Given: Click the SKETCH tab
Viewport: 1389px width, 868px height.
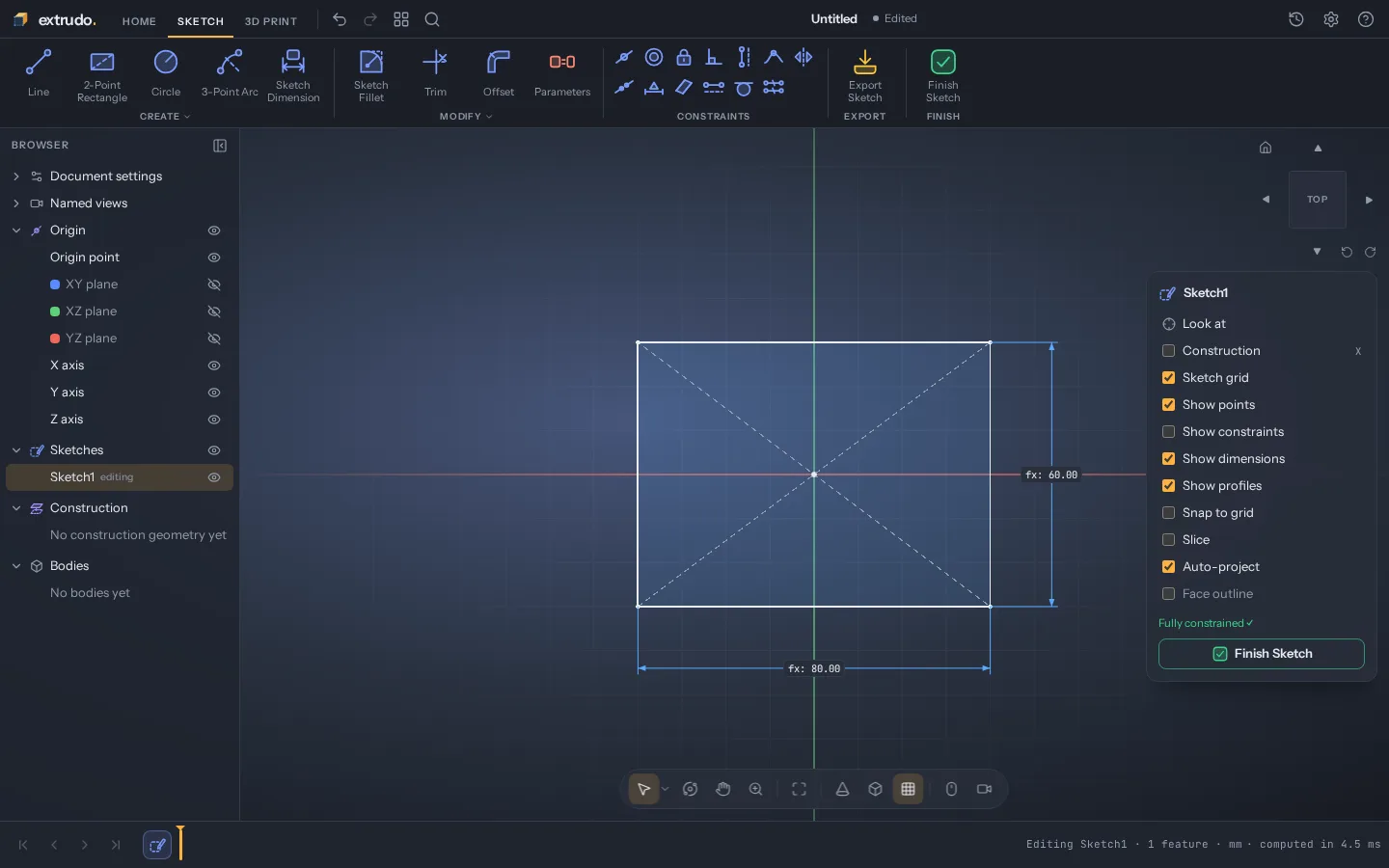Looking at the screenshot, I should click(201, 21).
